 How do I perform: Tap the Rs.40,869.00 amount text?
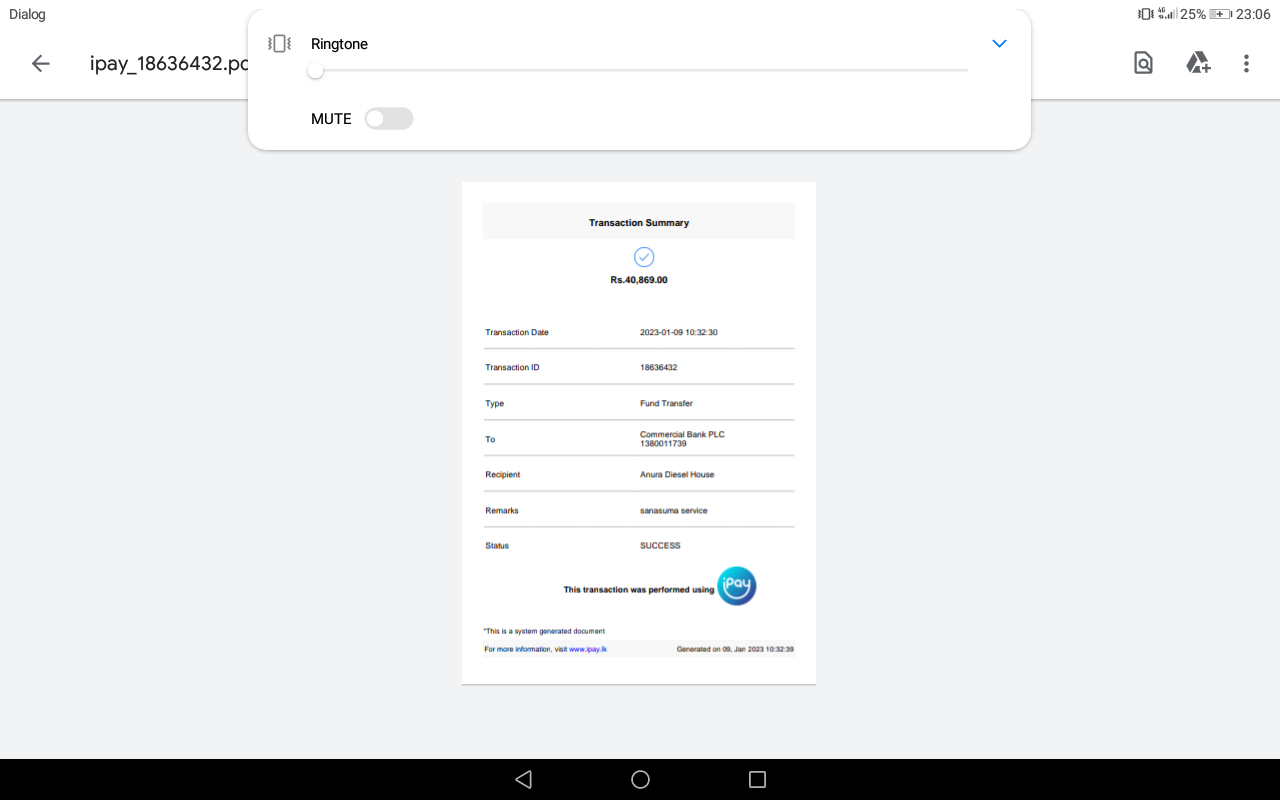639,280
